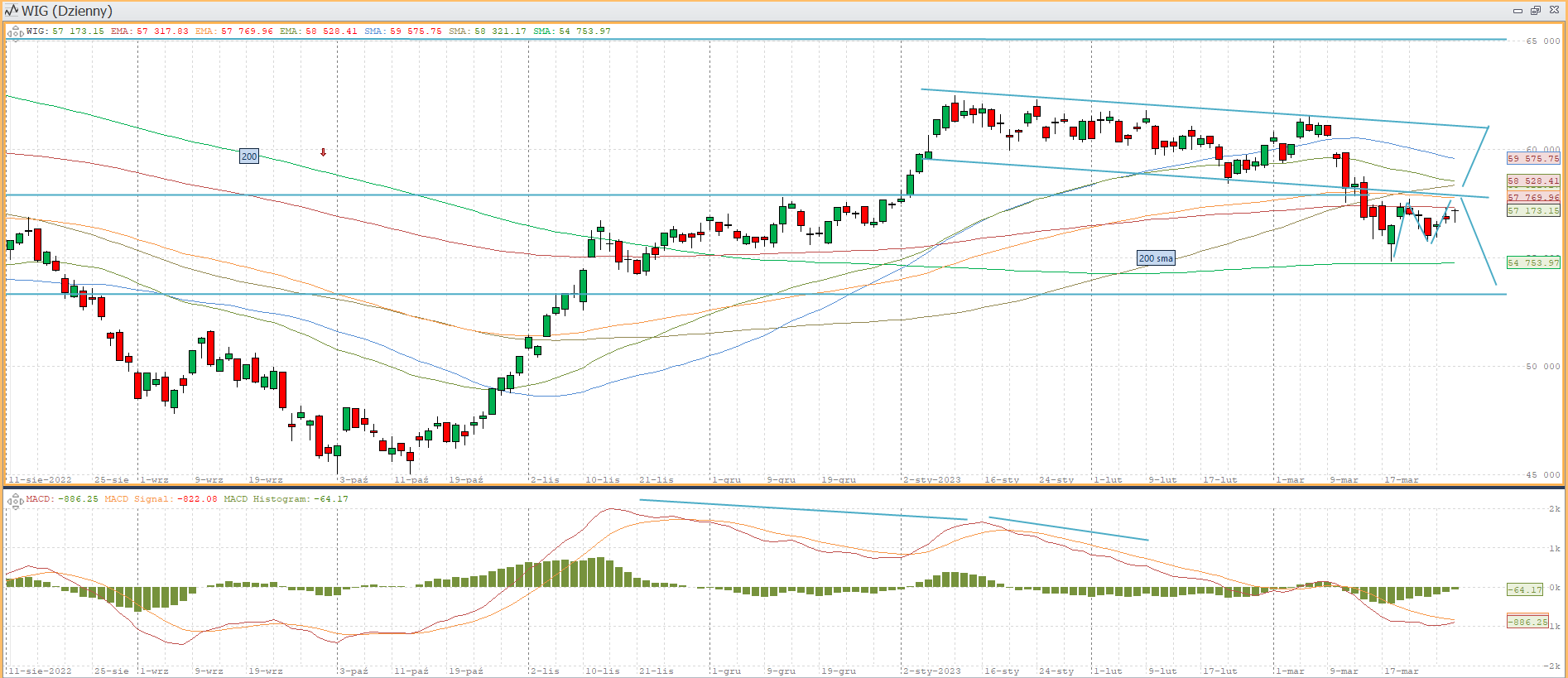Select the '200 sma' text annotation

pyautogui.click(x=1156, y=258)
